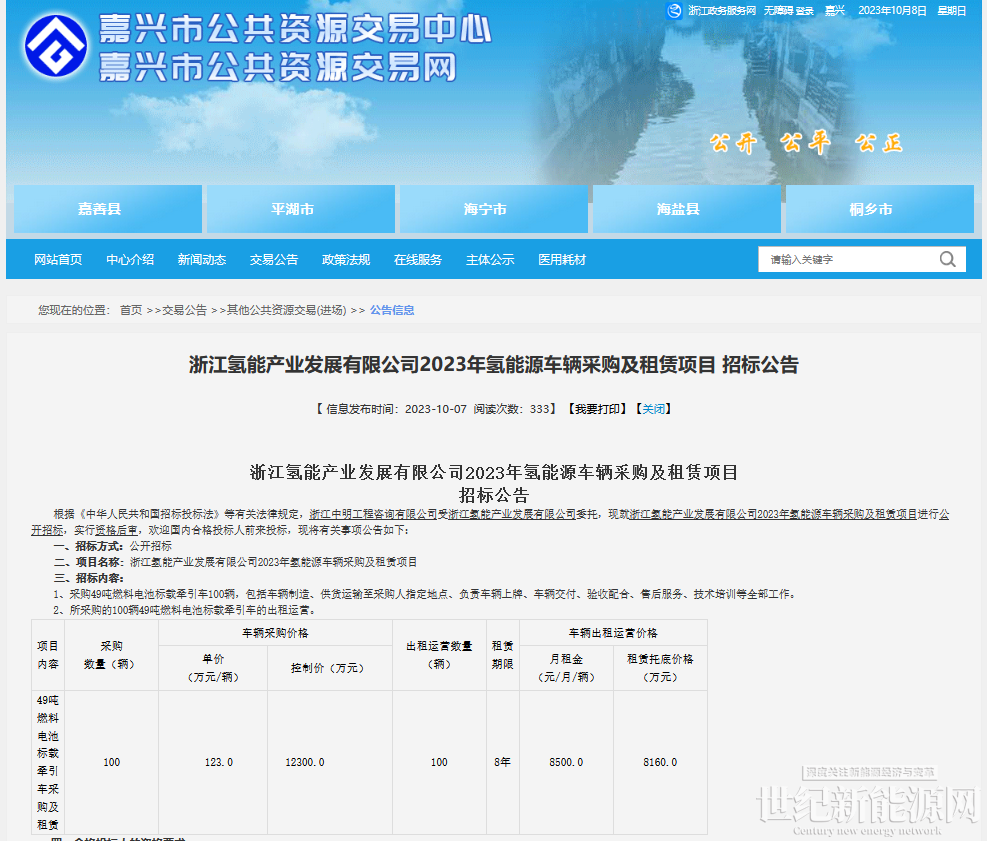Open 主体公示 menu item

coord(490,259)
